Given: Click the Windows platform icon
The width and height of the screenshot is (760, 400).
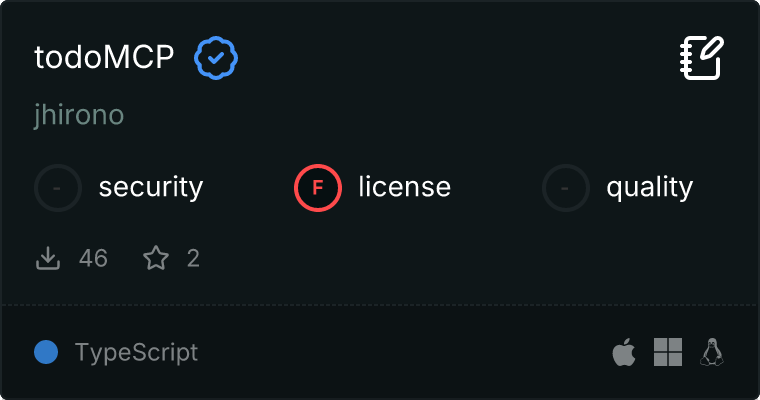Looking at the screenshot, I should pyautogui.click(x=668, y=352).
